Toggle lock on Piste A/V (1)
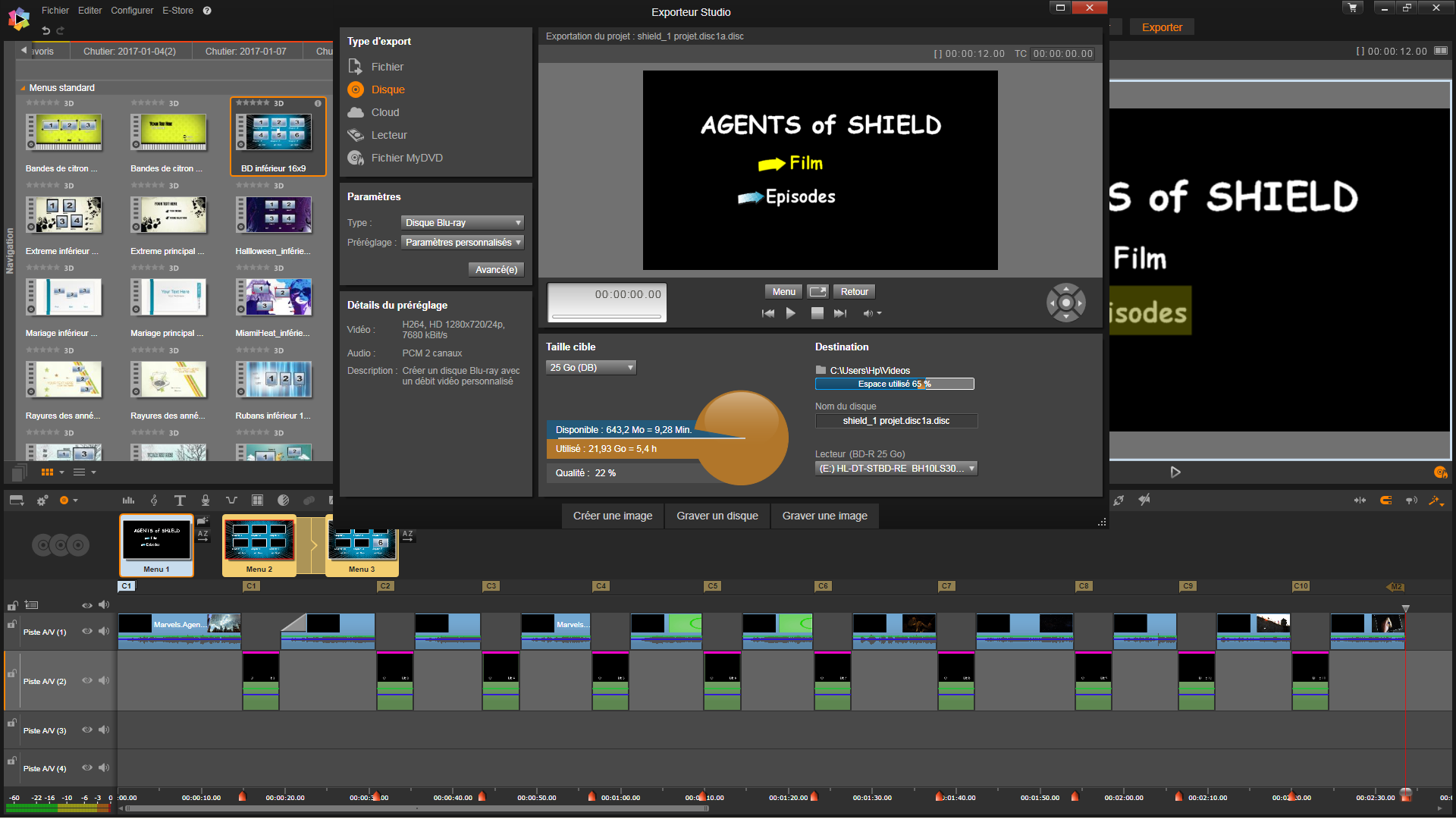 click(12, 624)
